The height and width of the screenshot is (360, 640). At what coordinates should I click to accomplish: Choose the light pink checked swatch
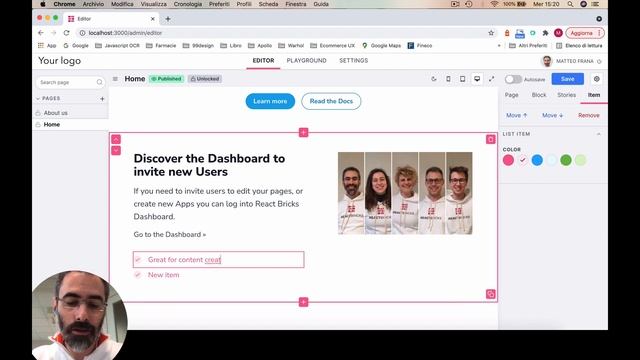(523, 160)
